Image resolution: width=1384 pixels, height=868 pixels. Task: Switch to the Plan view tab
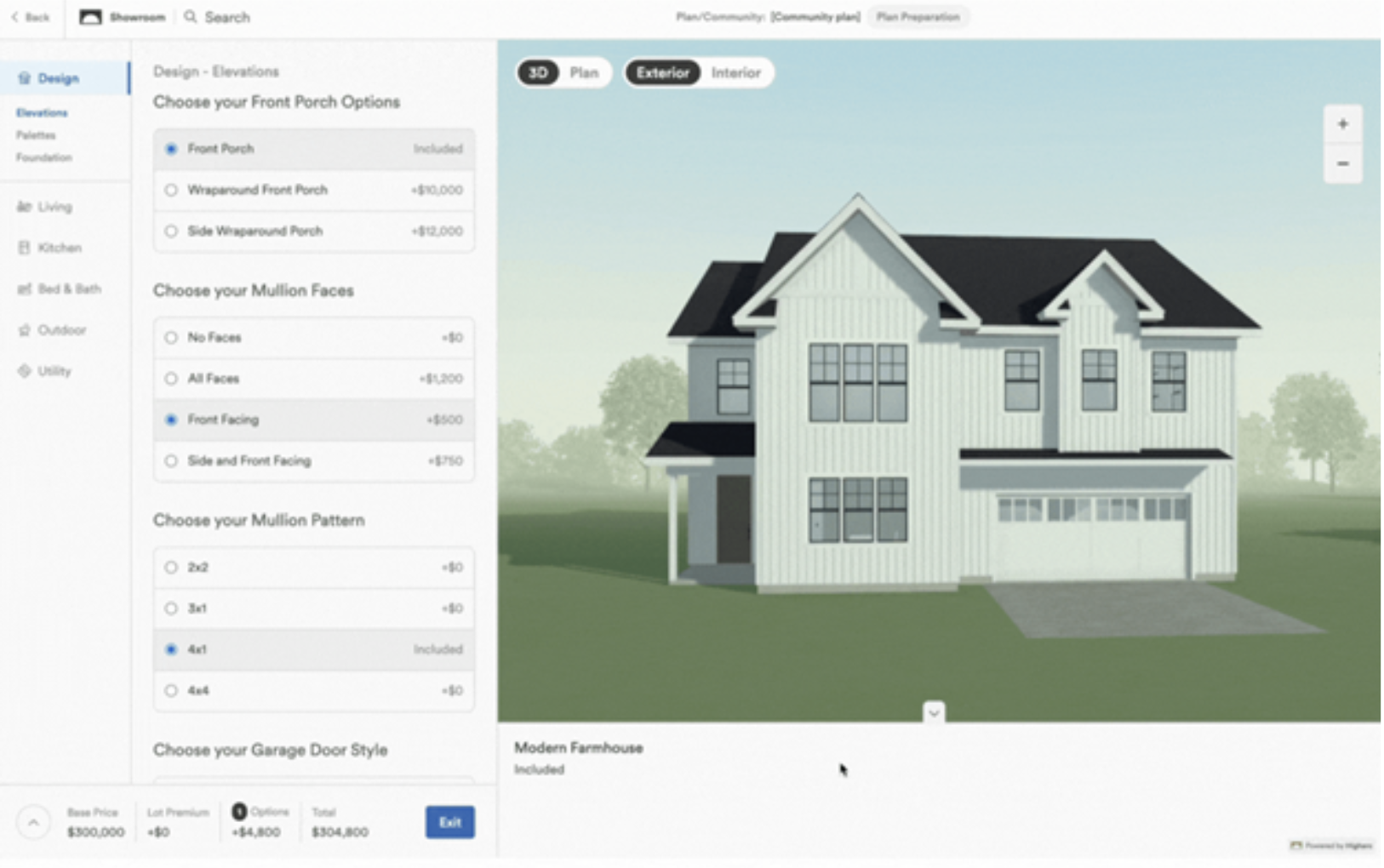584,73
